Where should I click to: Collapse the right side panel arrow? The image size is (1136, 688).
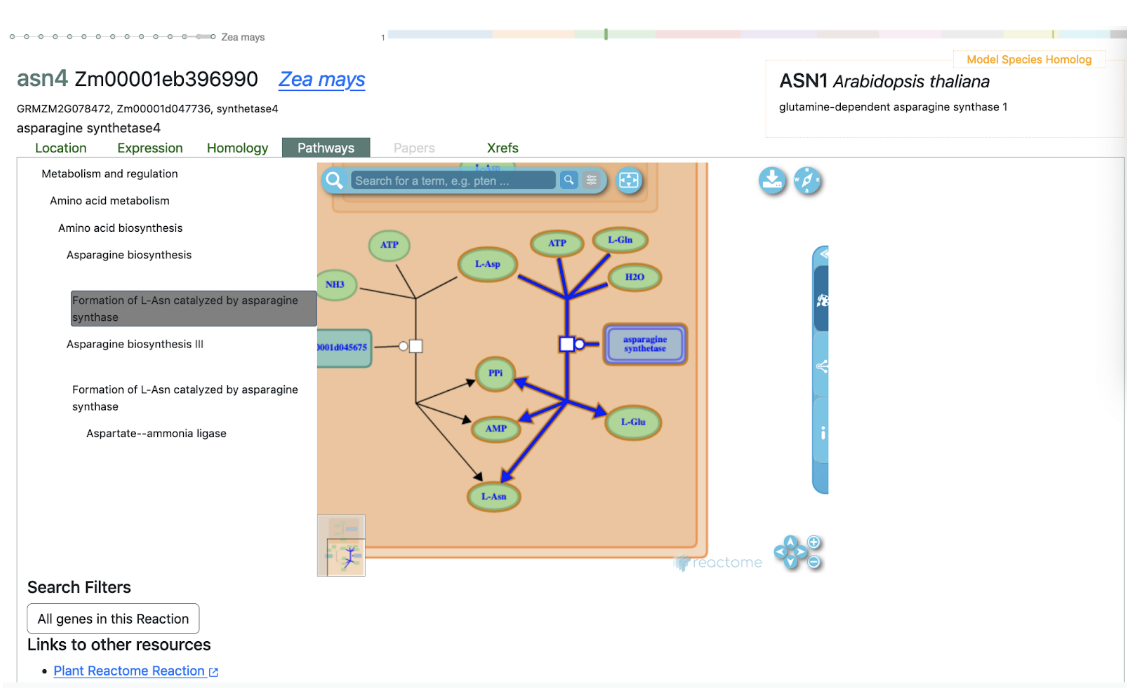(822, 255)
